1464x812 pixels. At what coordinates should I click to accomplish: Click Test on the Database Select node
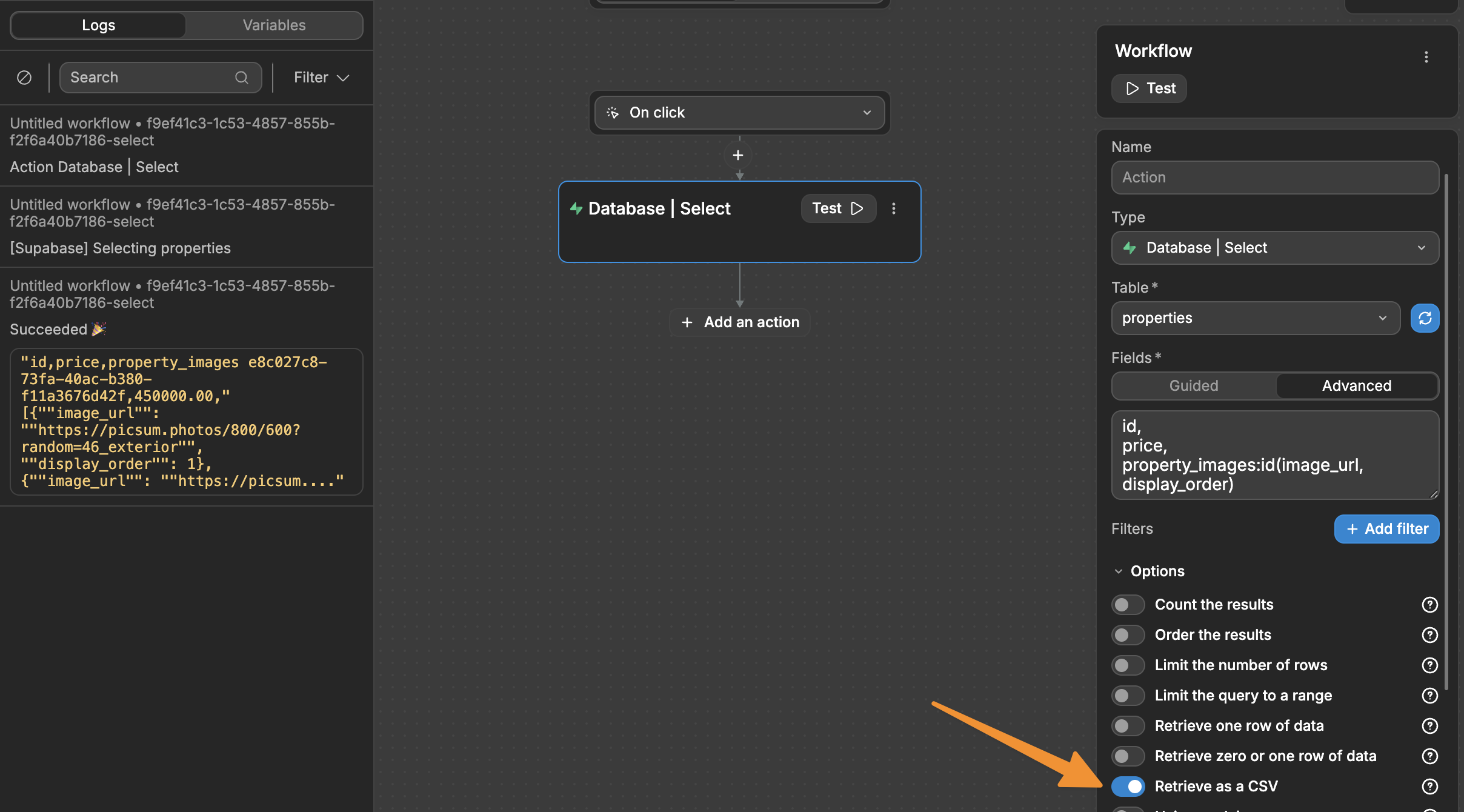coord(839,208)
